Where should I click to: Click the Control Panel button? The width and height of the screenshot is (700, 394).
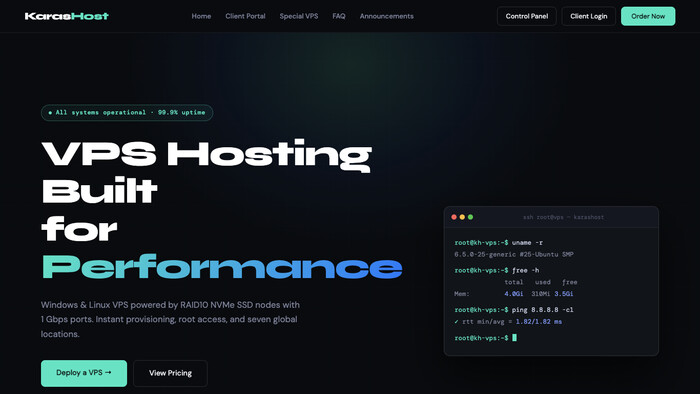tap(527, 16)
